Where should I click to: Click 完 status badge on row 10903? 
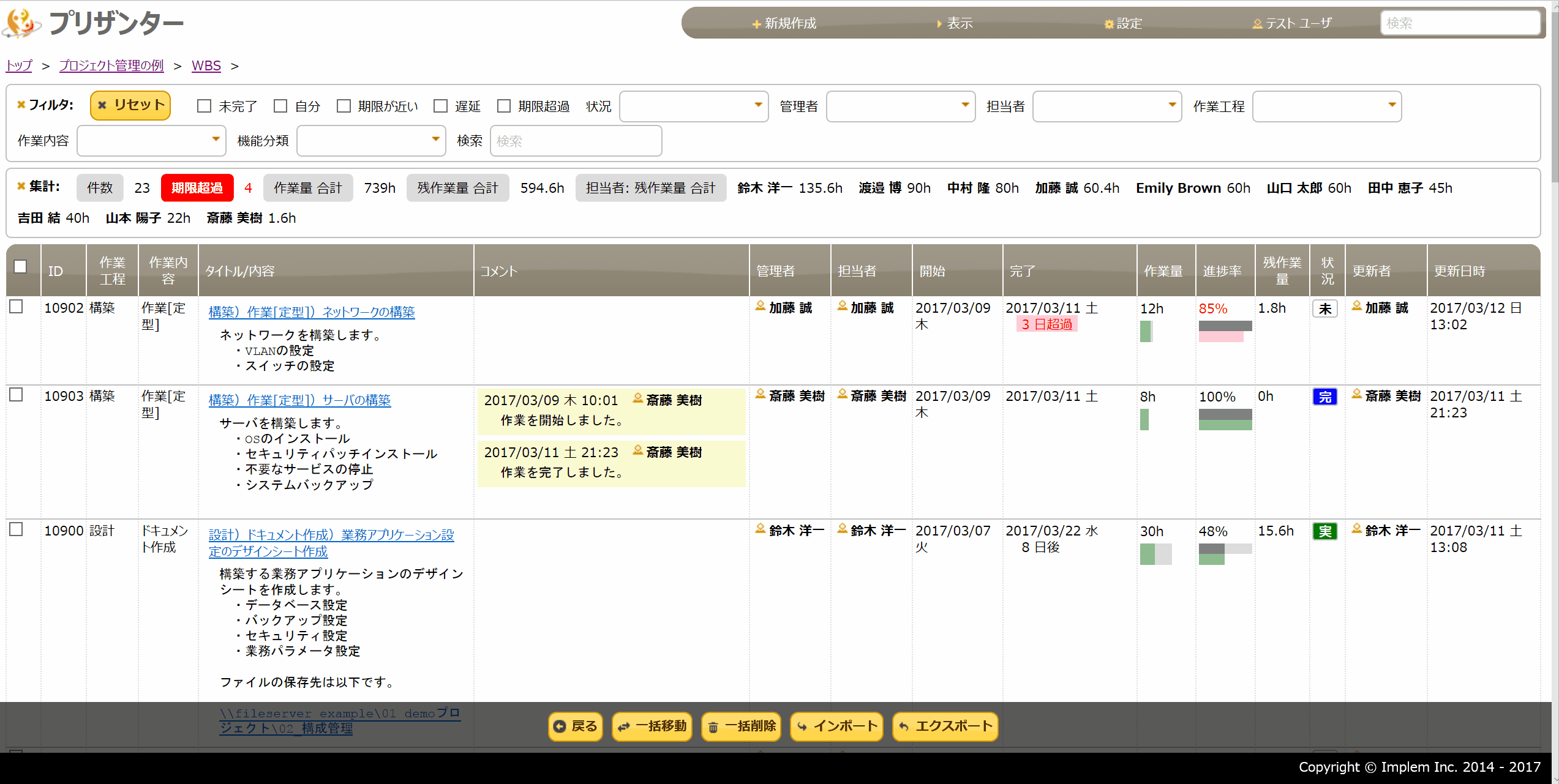(x=1325, y=397)
